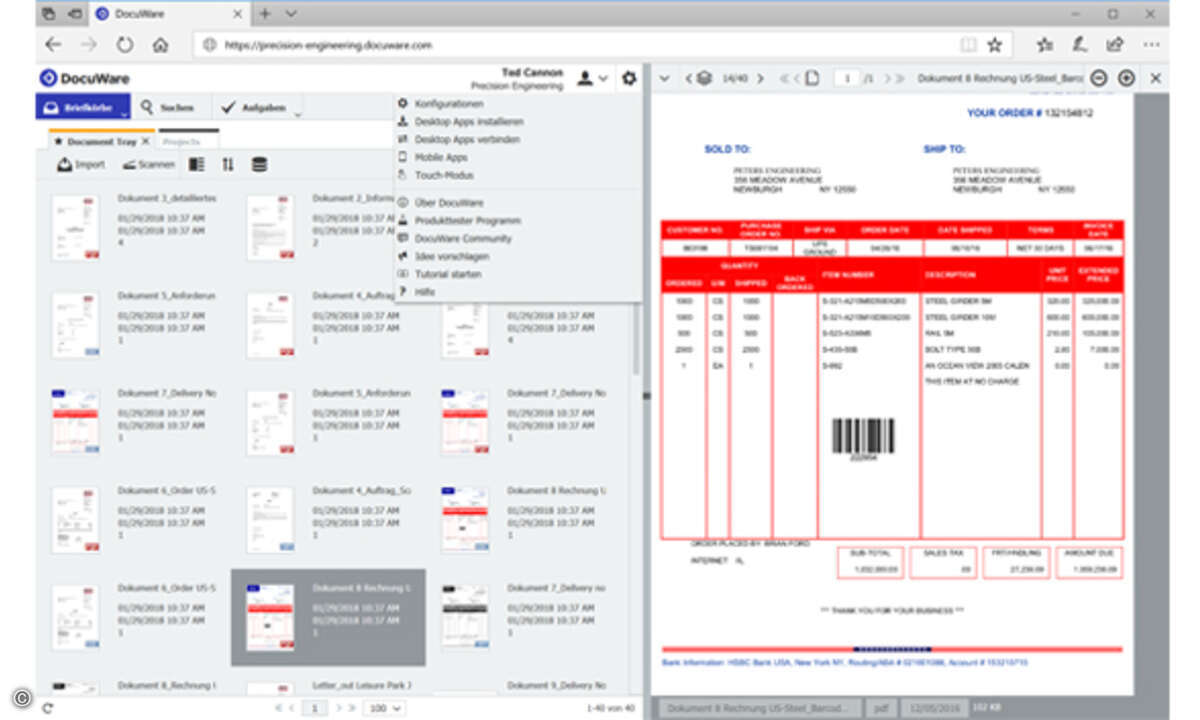Click the database store icon in tray toolbar
The image size is (1200, 720).
click(x=259, y=164)
